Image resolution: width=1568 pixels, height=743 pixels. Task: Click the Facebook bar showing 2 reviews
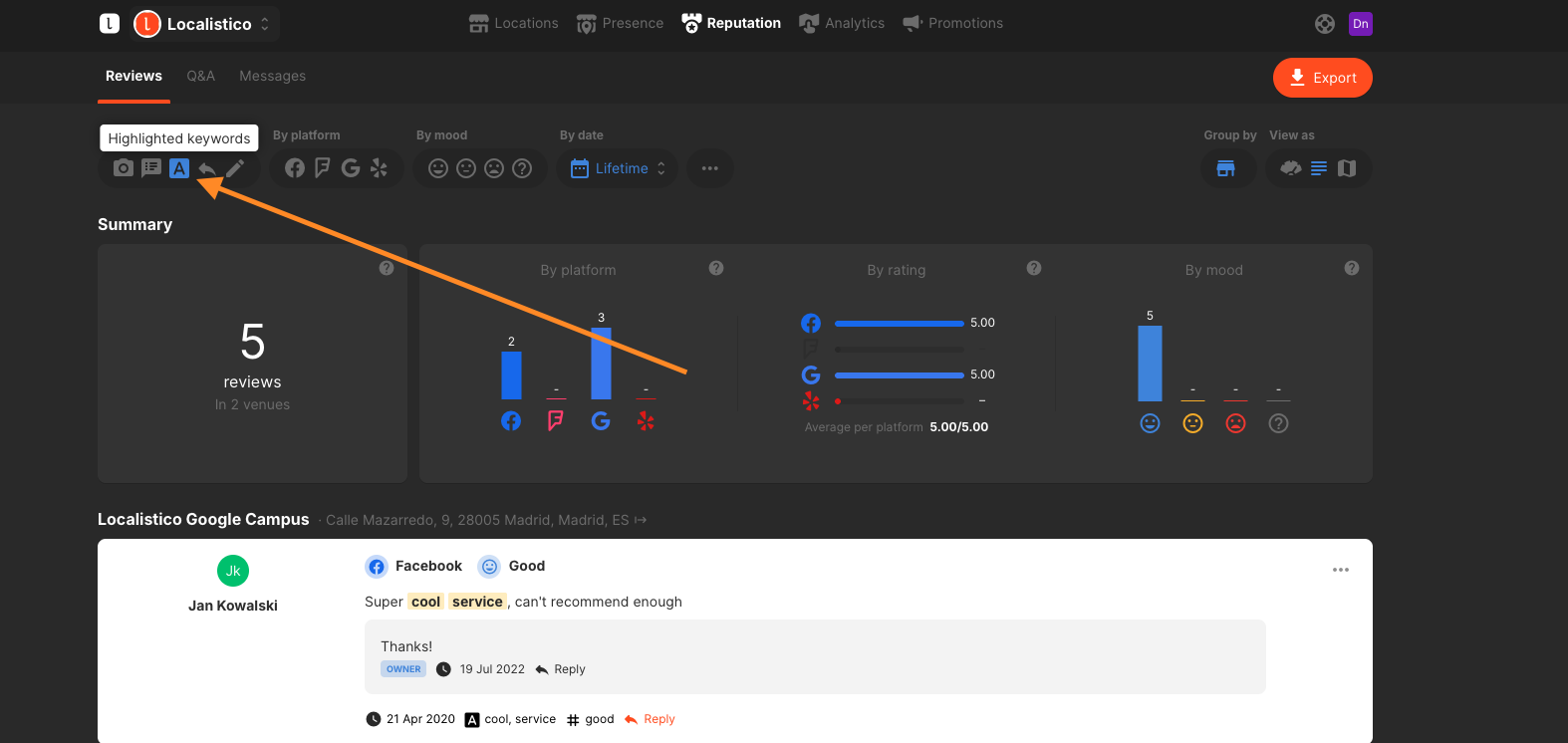pos(511,375)
